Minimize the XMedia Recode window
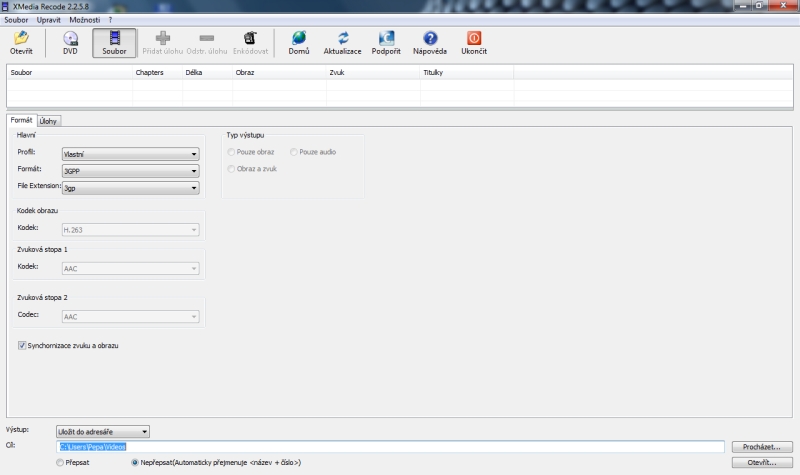The height and width of the screenshot is (475, 800). click(x=743, y=5)
